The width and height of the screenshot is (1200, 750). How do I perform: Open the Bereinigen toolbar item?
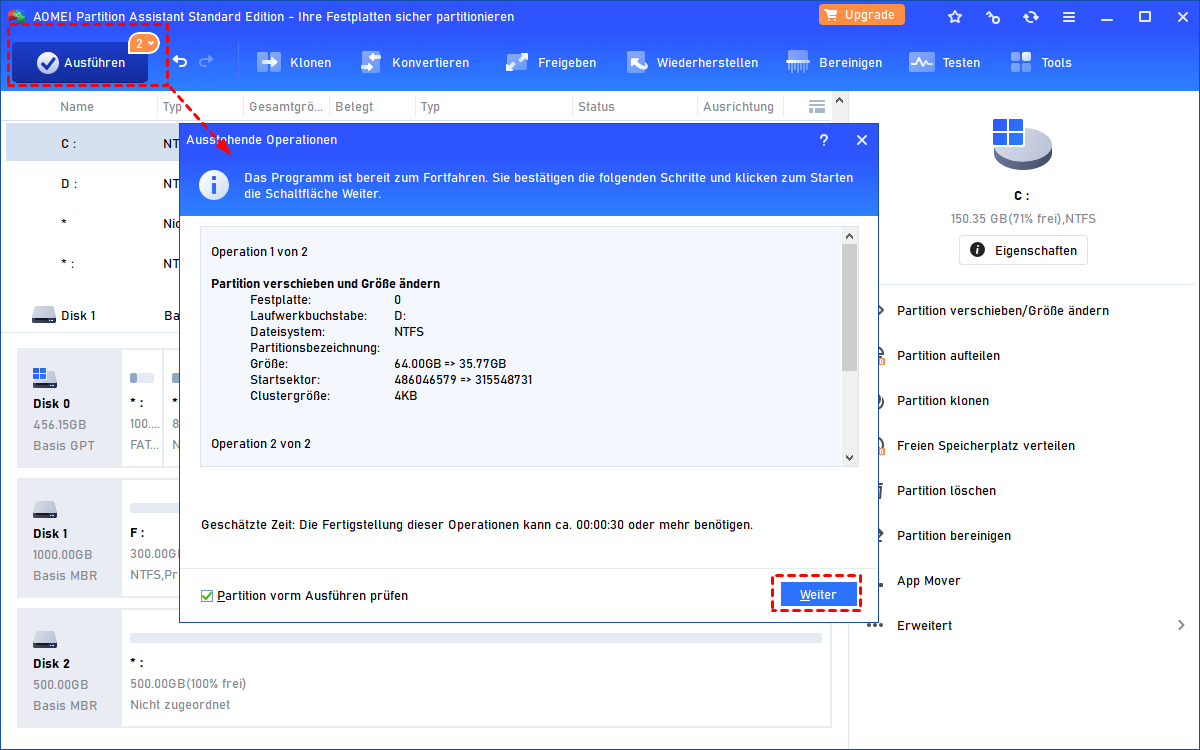click(x=834, y=62)
